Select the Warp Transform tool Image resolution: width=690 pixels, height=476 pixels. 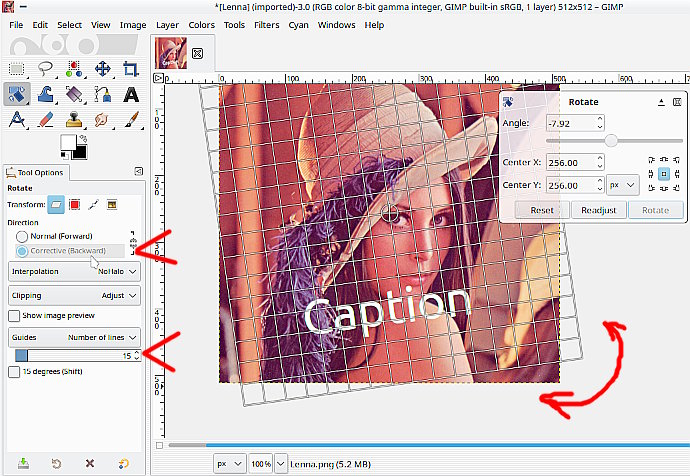pyautogui.click(x=45, y=94)
